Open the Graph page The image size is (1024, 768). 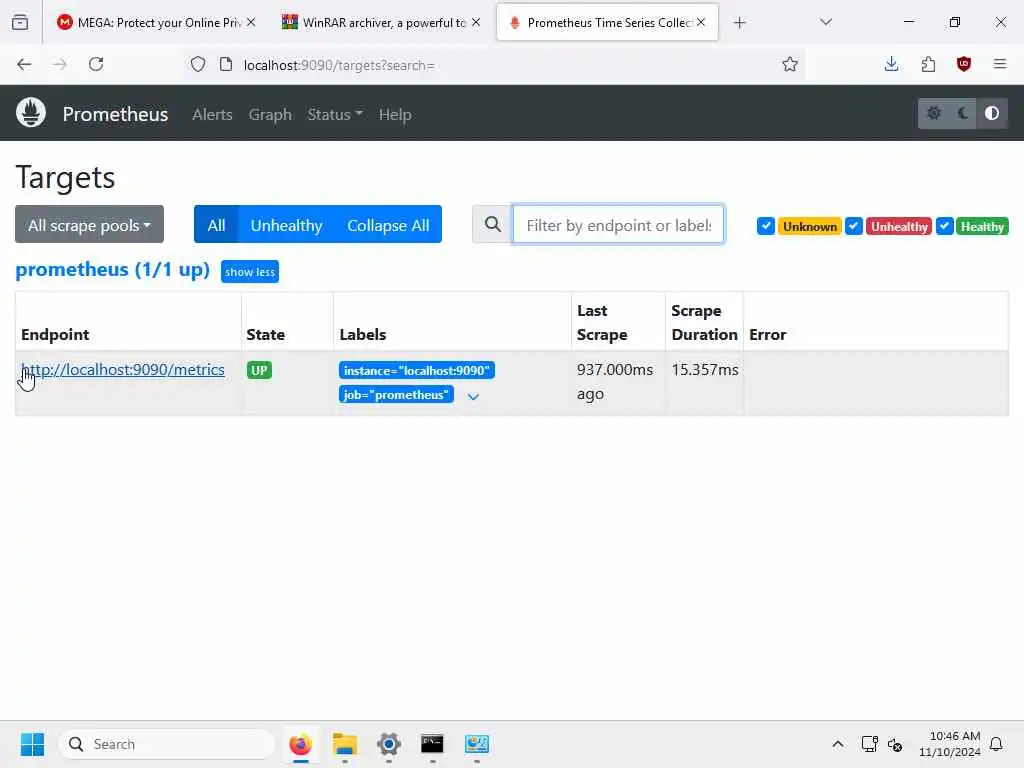click(270, 114)
